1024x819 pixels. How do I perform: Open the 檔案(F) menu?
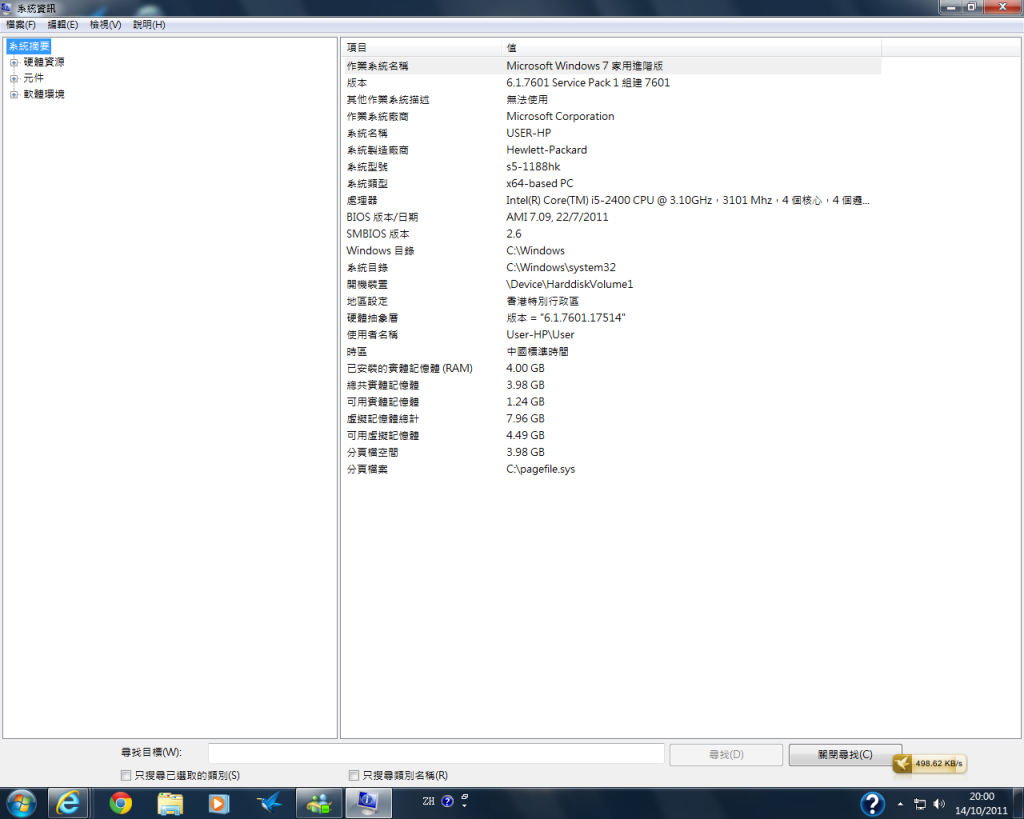pyautogui.click(x=21, y=24)
